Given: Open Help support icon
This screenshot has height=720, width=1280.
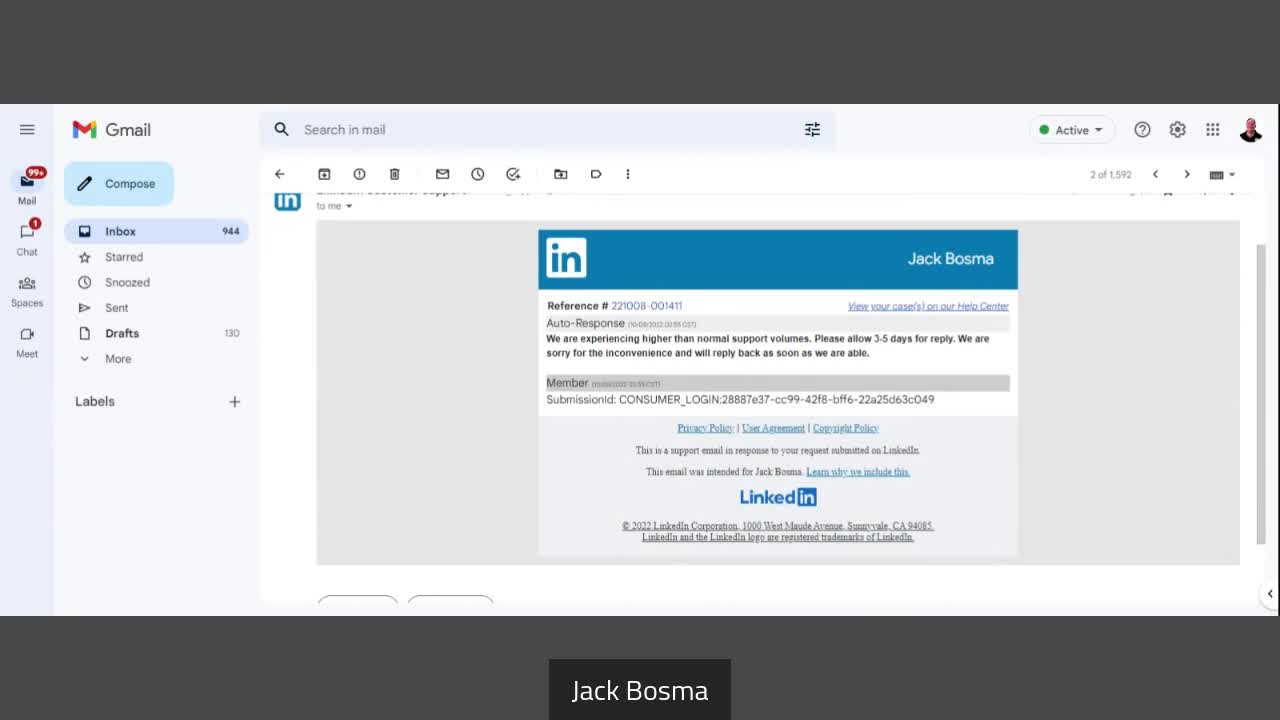Looking at the screenshot, I should (x=1142, y=130).
